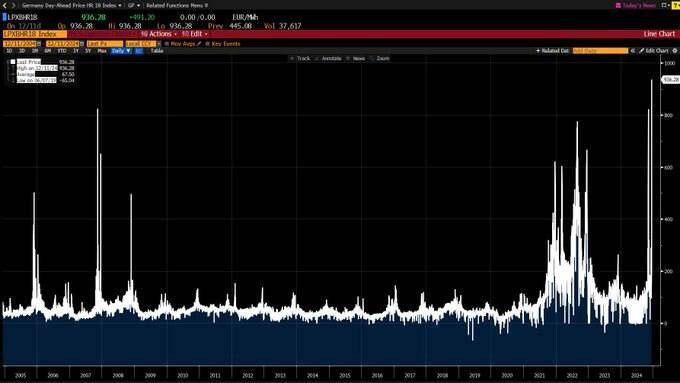Click the back navigation arrow
Screen dimensions: 680x383
[x=5, y=6]
